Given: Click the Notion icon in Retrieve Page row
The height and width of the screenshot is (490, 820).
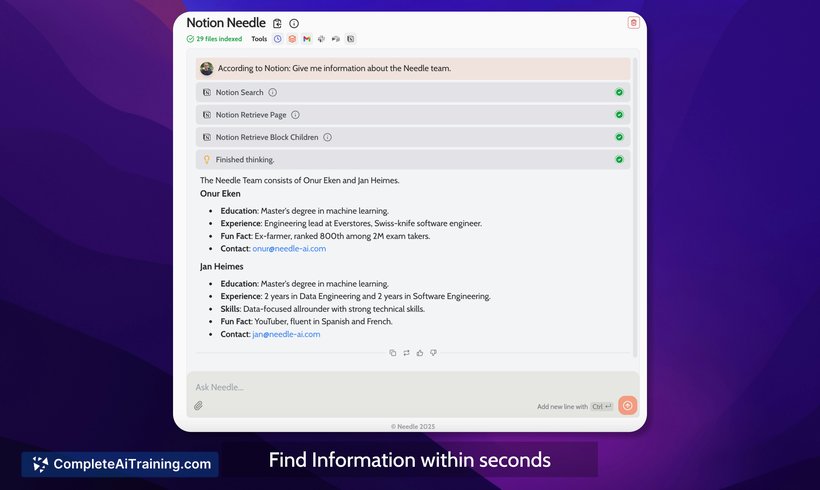Looking at the screenshot, I should pos(207,115).
